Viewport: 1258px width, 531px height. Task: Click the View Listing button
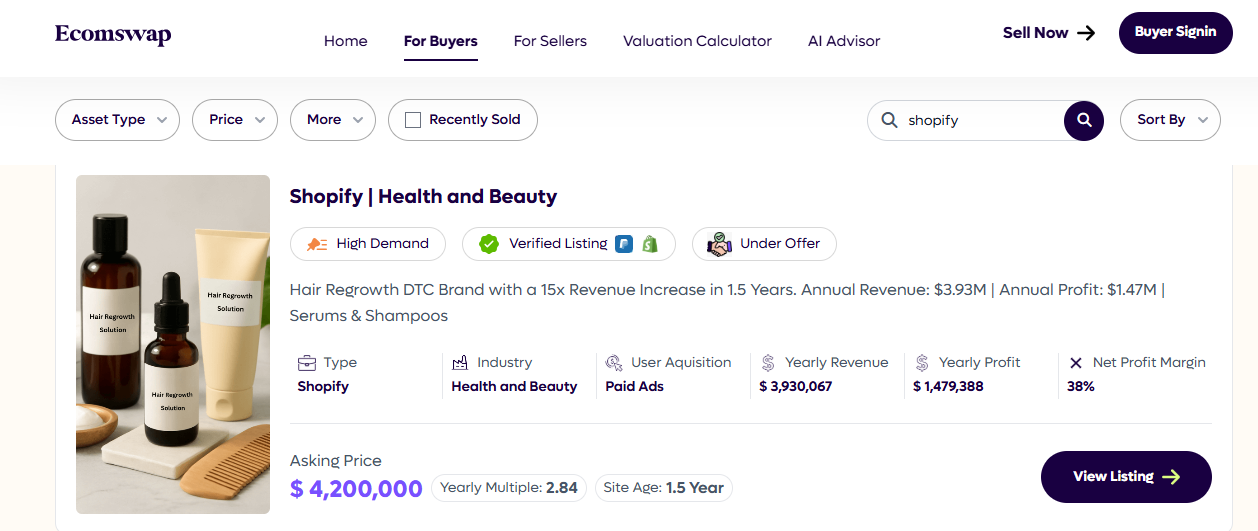point(1126,477)
